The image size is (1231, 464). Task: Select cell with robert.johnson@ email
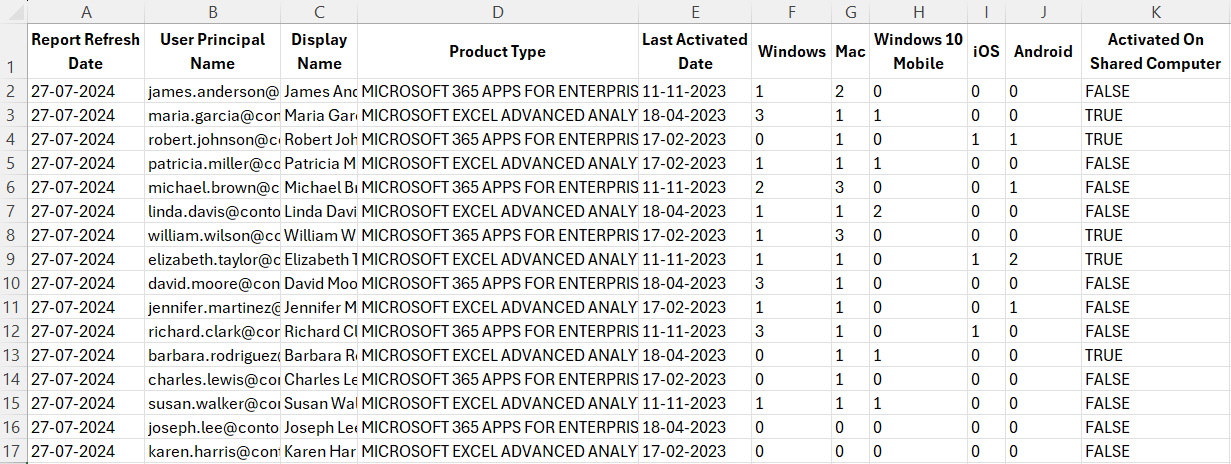pyautogui.click(x=212, y=139)
